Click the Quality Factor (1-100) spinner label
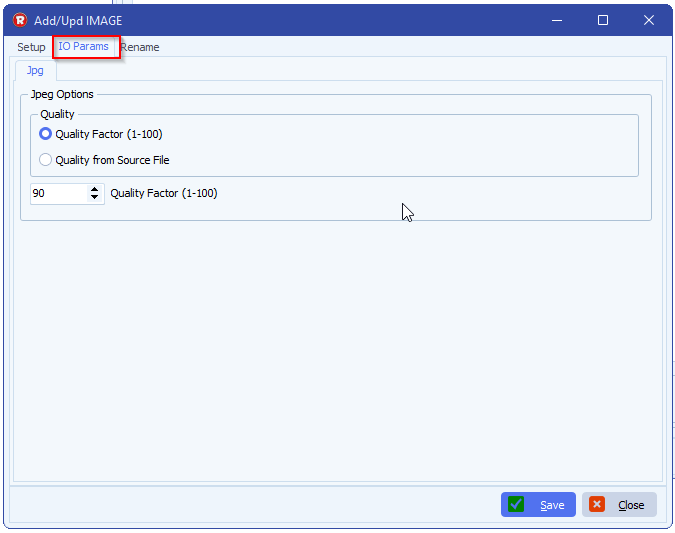The height and width of the screenshot is (533, 675). 164,193
